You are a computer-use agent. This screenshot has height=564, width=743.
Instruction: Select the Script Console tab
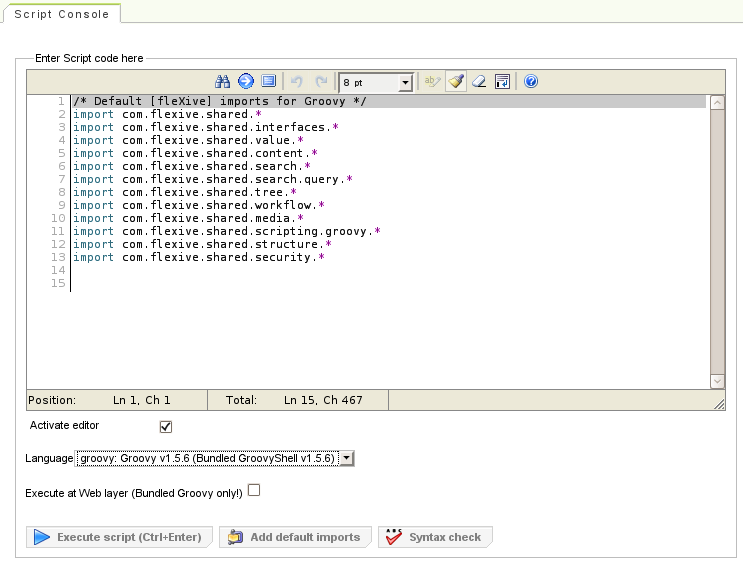point(62,15)
